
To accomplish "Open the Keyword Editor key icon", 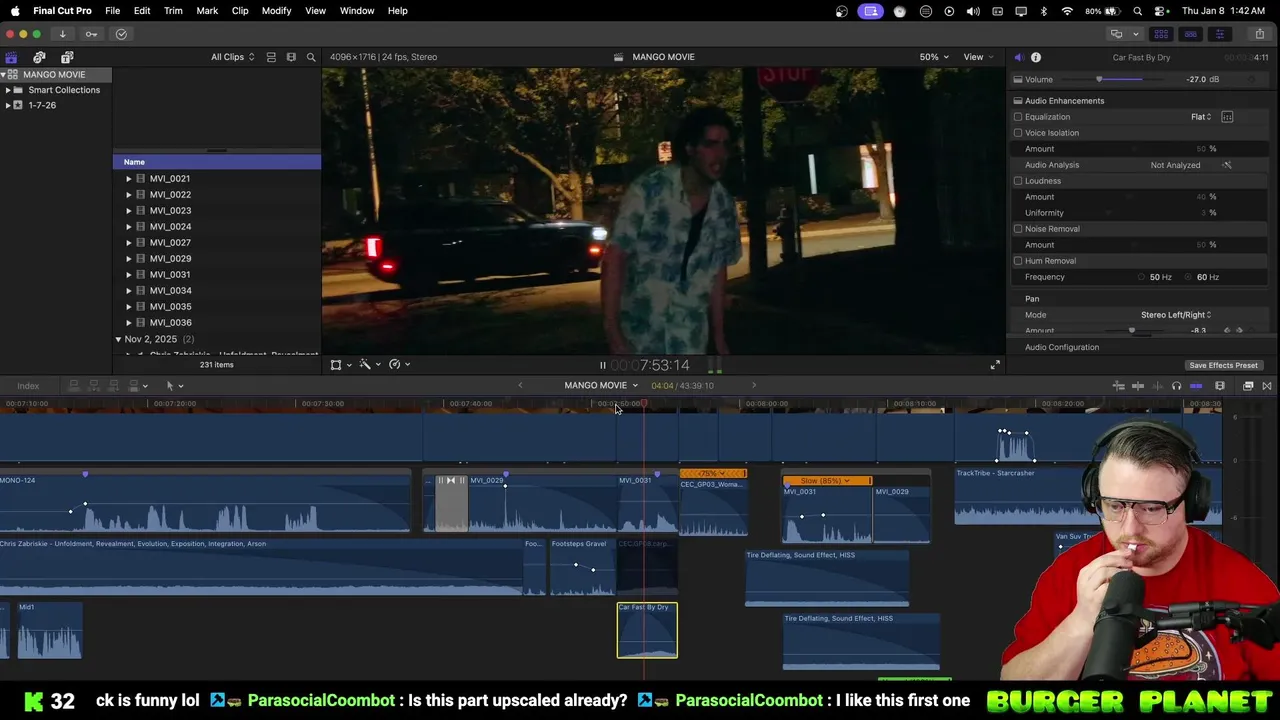I will click(91, 34).
